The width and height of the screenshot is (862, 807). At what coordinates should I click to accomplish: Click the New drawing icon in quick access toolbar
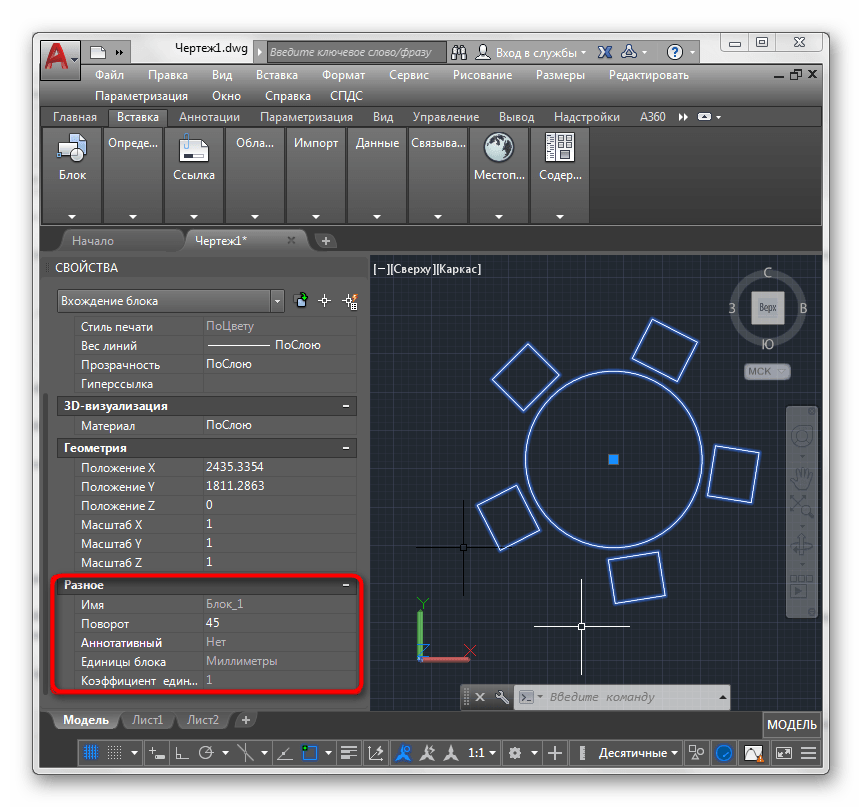pos(98,52)
